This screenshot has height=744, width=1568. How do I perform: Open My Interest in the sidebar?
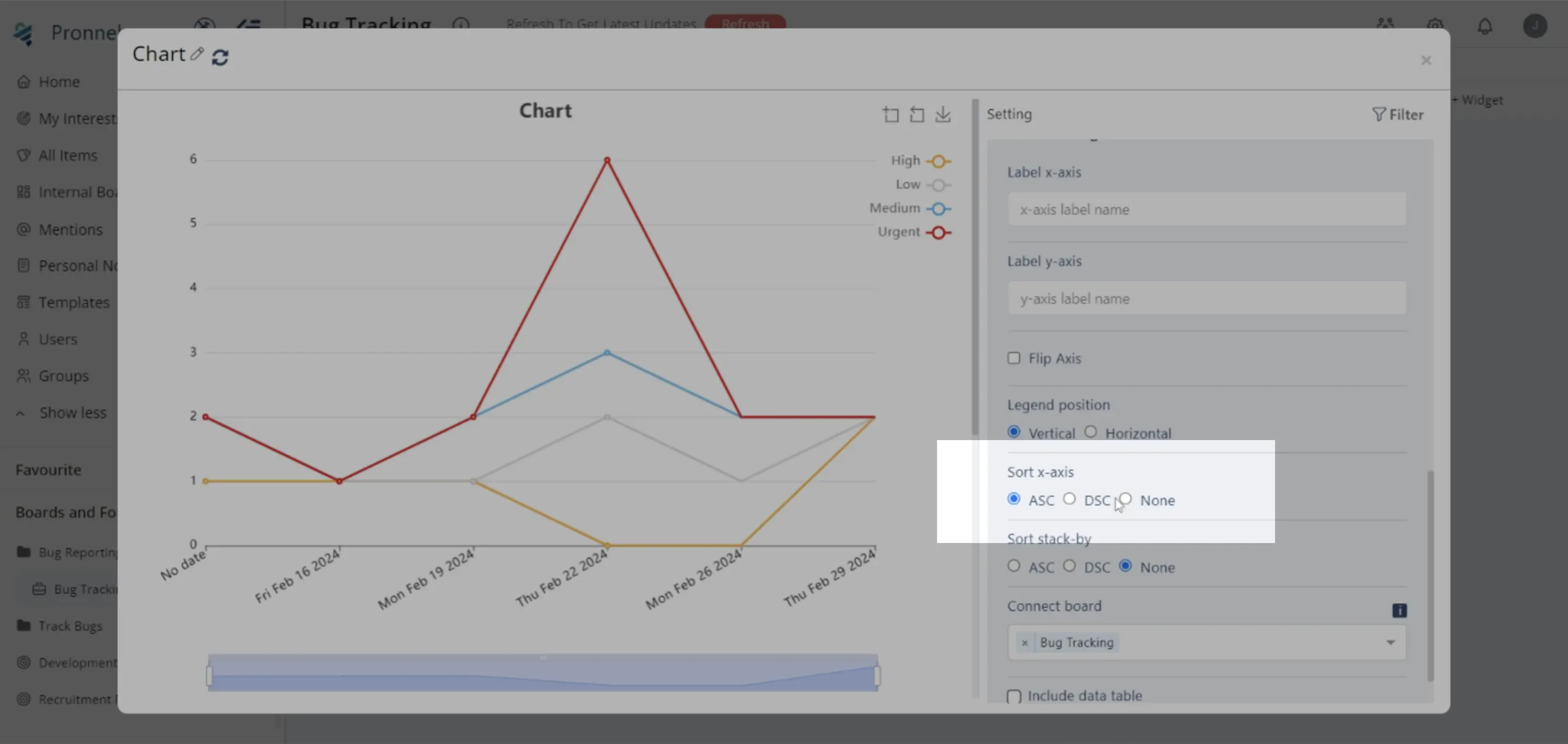[77, 118]
